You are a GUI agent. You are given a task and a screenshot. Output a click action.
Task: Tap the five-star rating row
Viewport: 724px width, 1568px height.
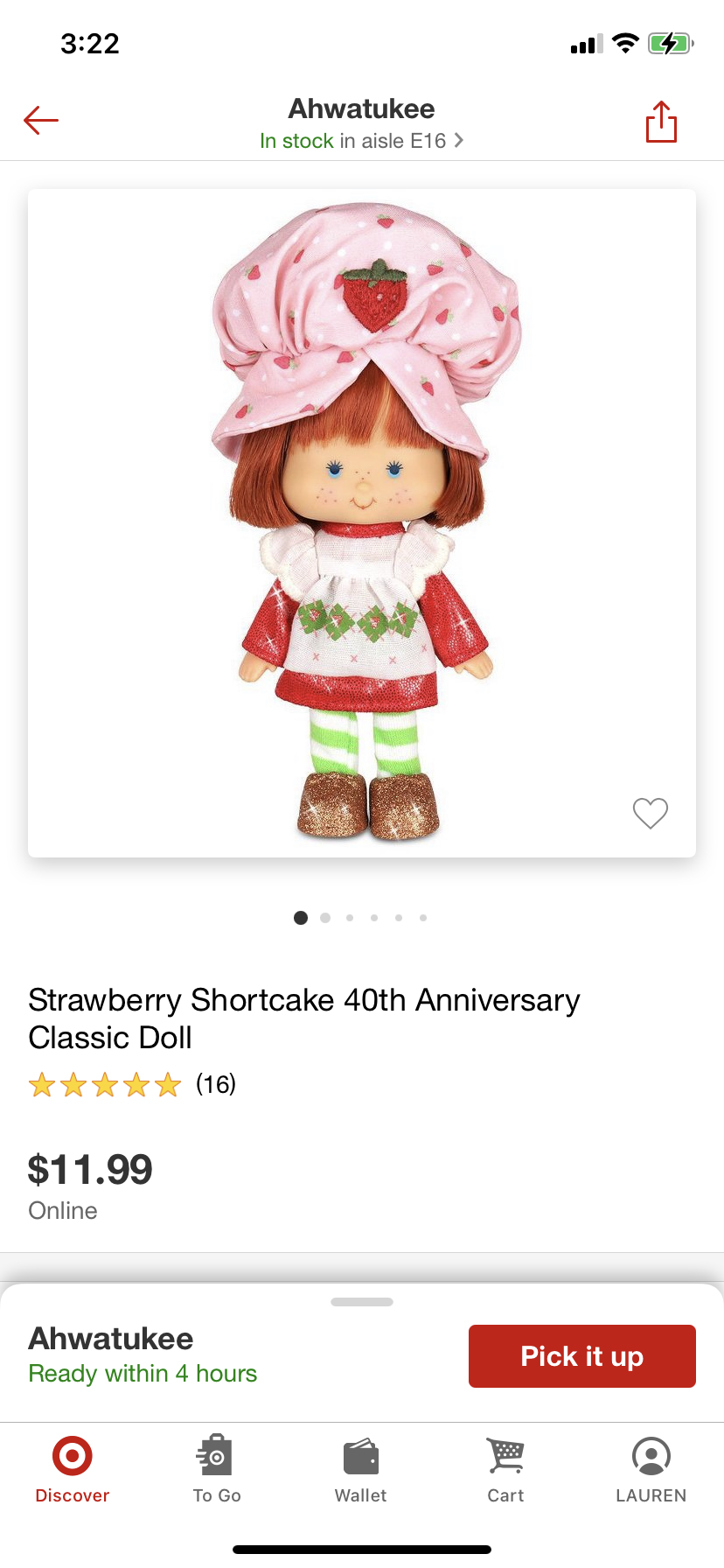105,1085
